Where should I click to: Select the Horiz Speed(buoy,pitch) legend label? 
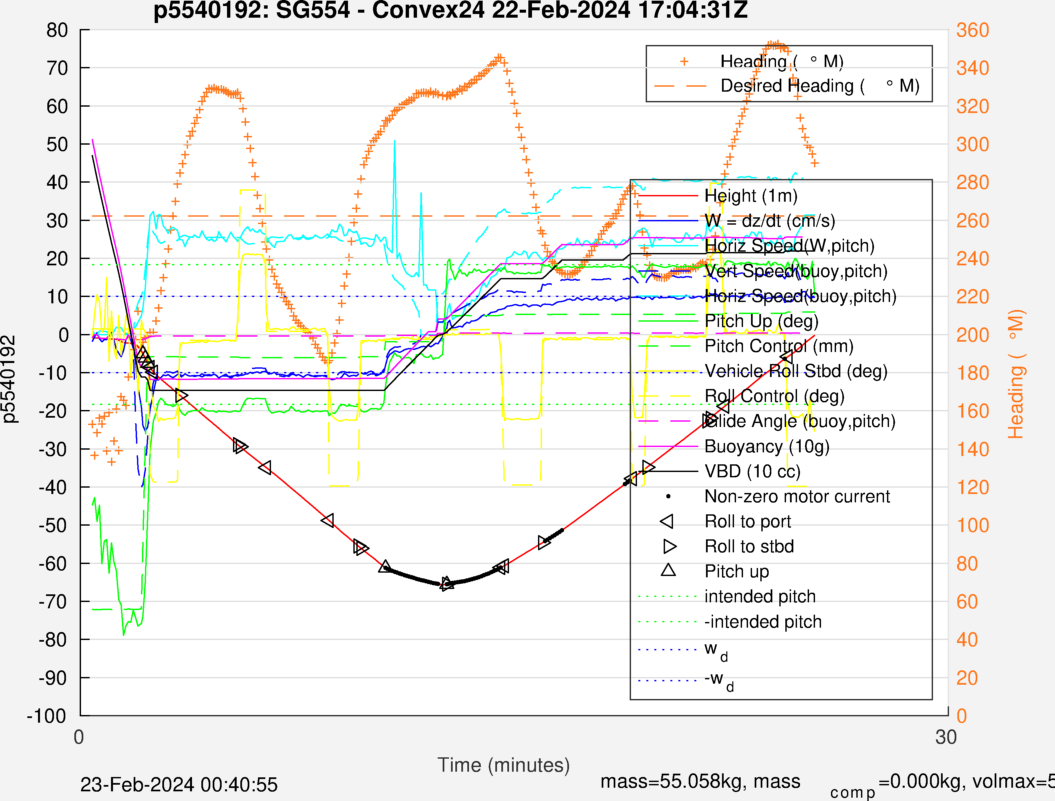click(x=801, y=295)
